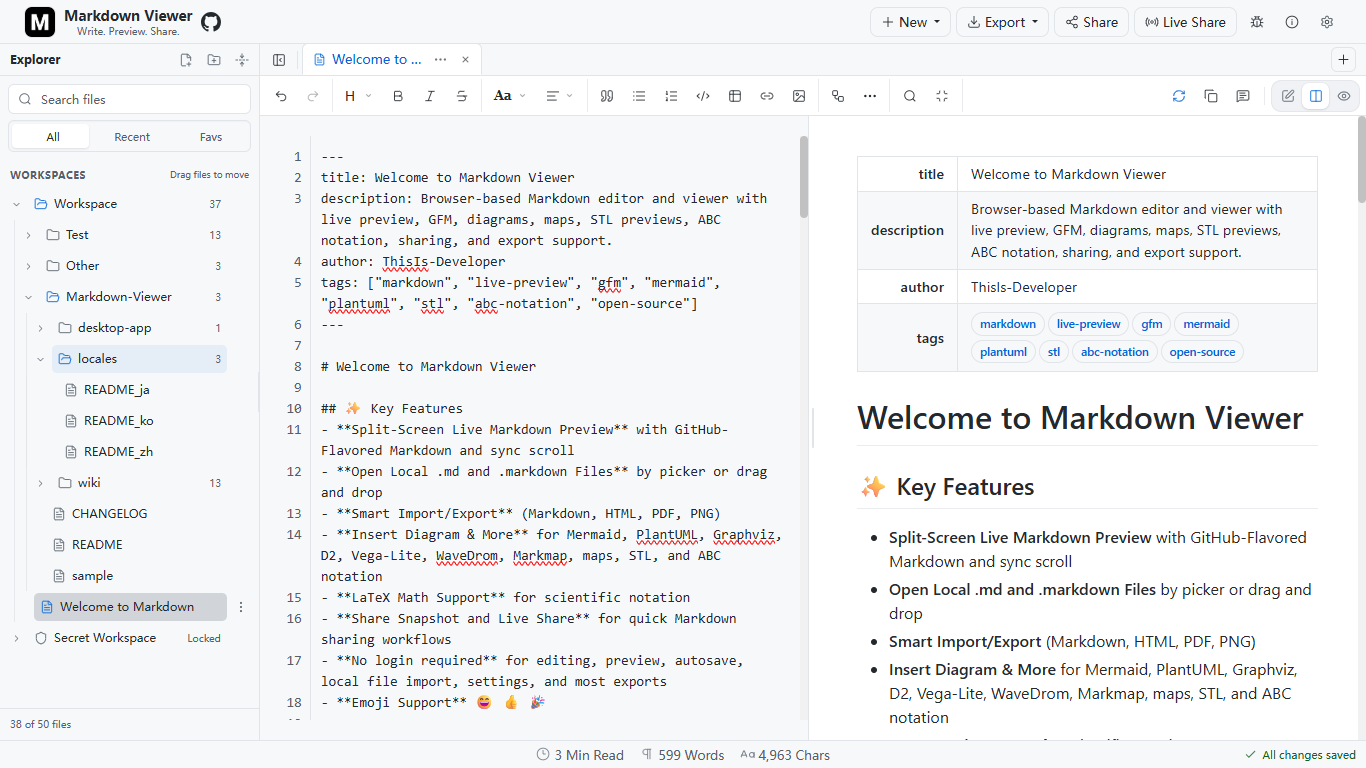The height and width of the screenshot is (768, 1366).
Task: Apply strikethrough formatting
Action: [x=462, y=96]
